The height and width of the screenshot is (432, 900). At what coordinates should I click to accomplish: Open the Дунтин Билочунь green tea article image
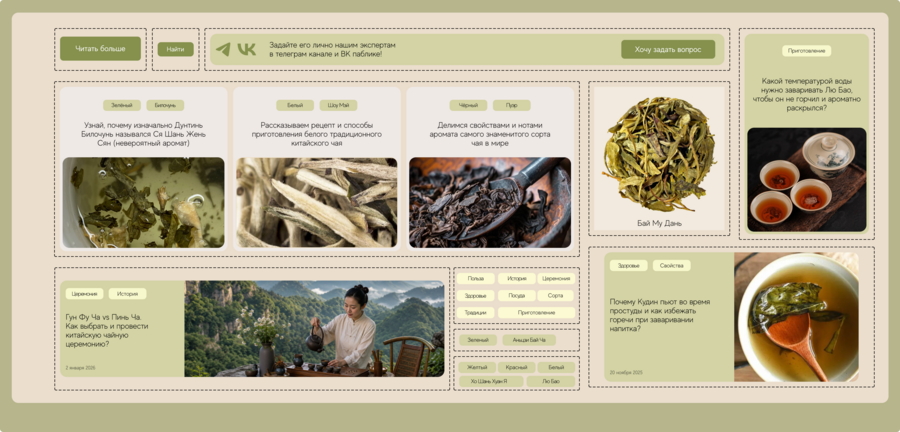[x=143, y=203]
